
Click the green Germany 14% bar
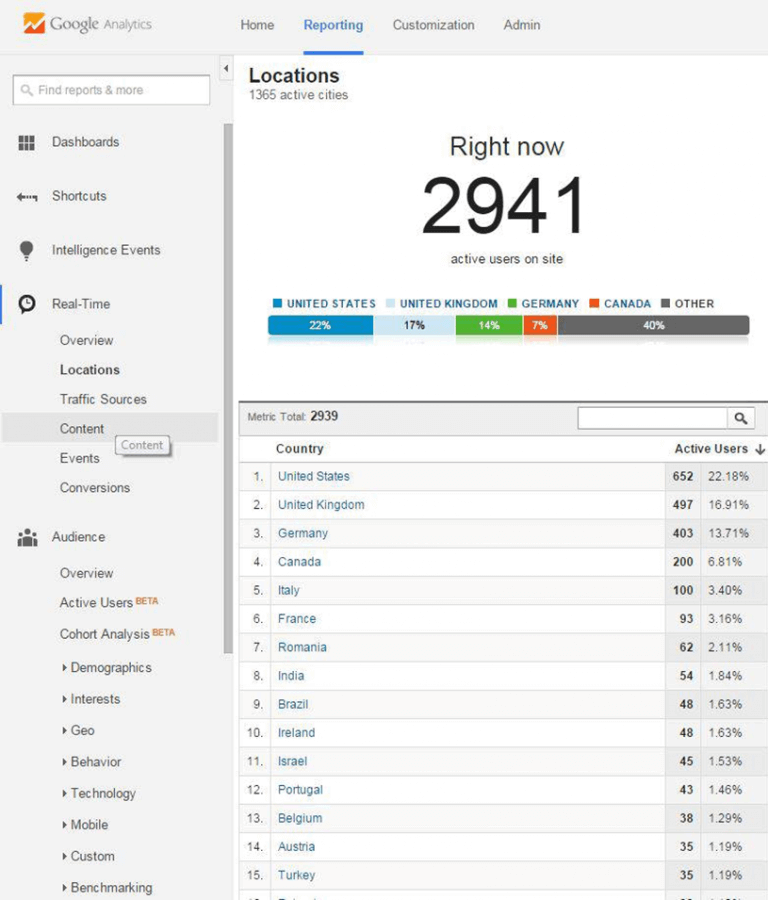(489, 325)
